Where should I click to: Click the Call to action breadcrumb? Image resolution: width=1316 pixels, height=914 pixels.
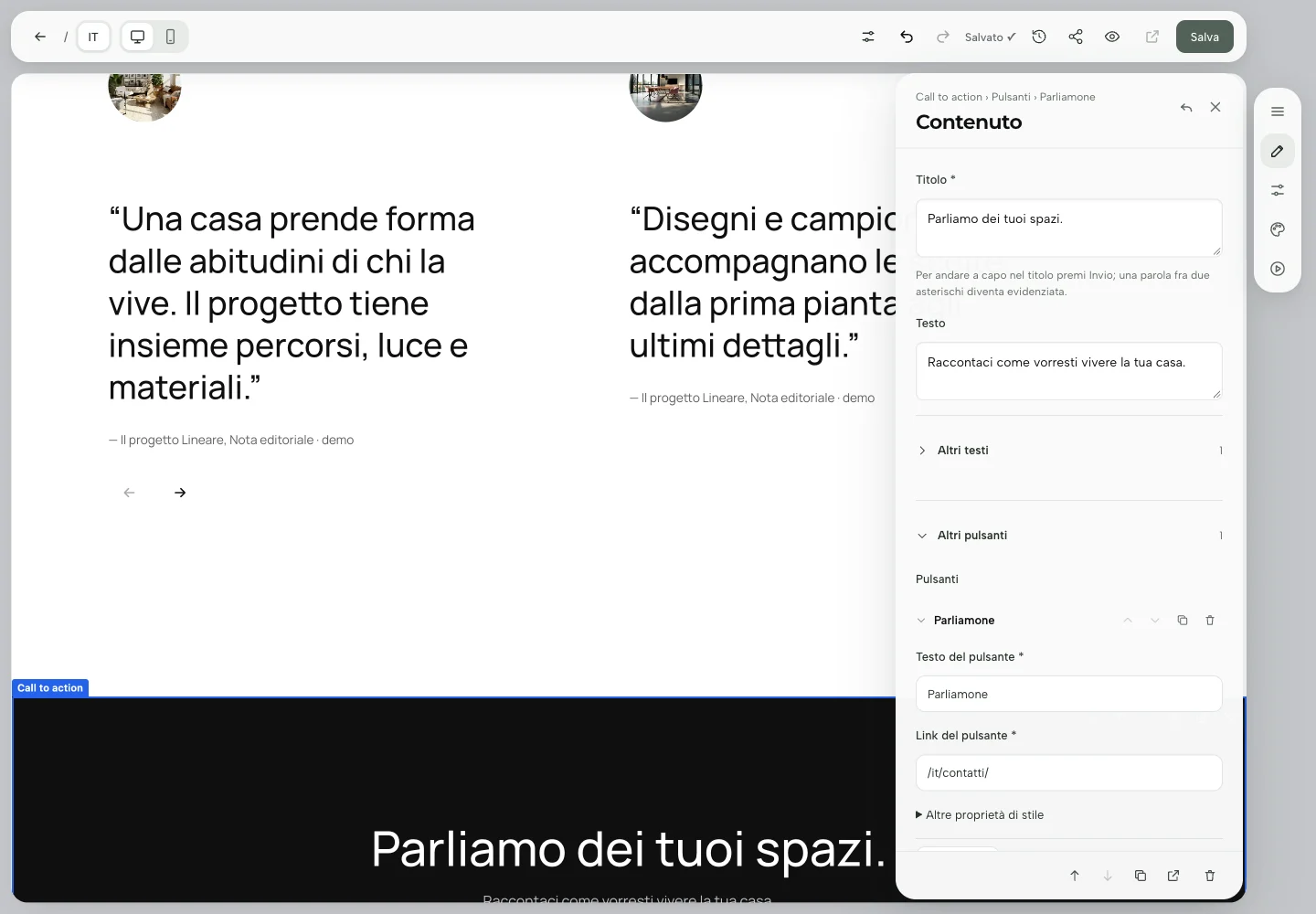coord(949,97)
